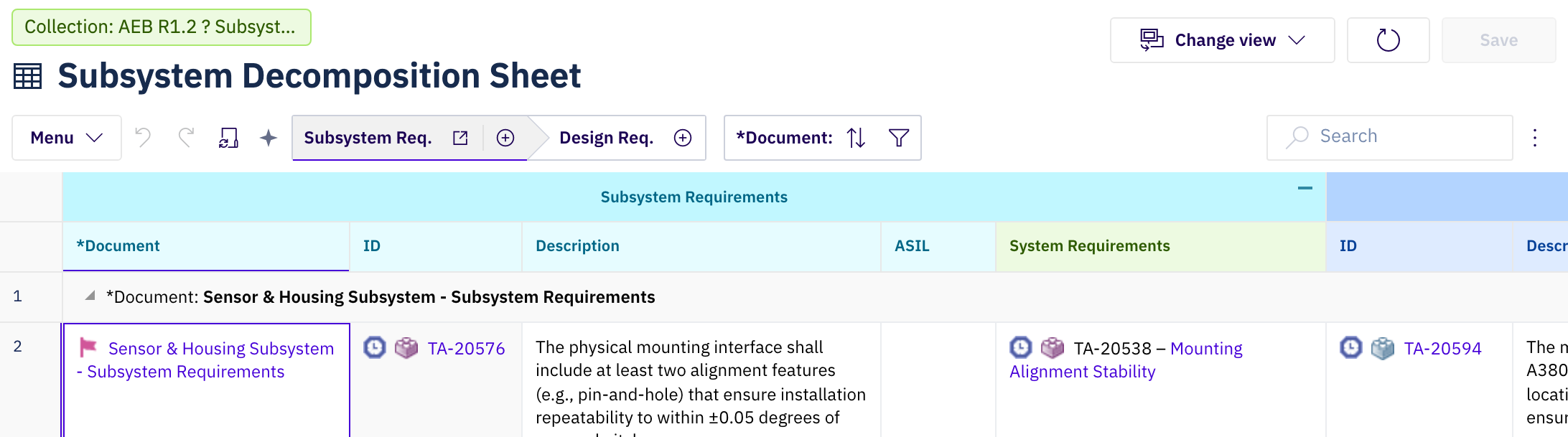Click the refresh circular arrow button
Screen dimensions: 1568x437
pos(1388,40)
